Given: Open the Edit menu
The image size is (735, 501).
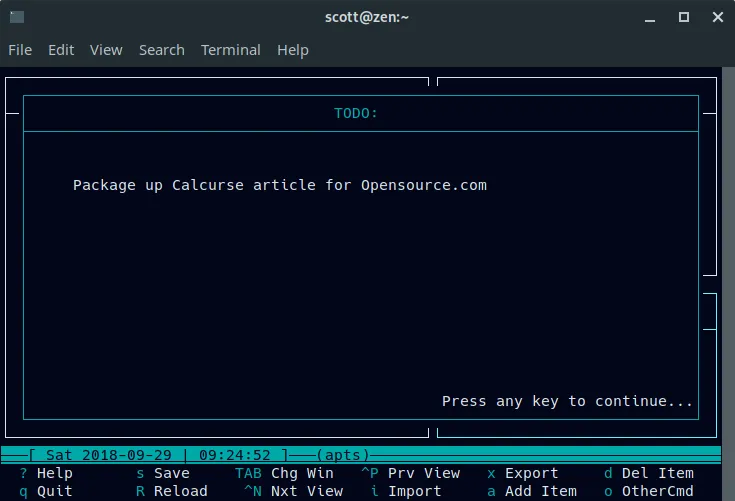Looking at the screenshot, I should tap(61, 50).
